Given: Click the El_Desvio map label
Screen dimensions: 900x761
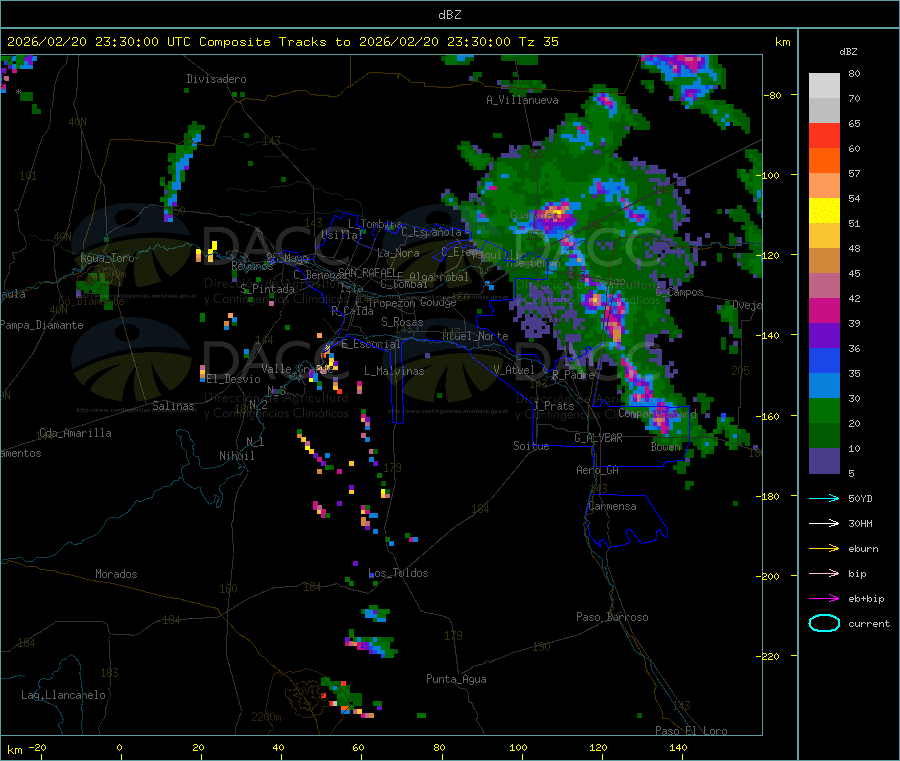Looking at the screenshot, I should (234, 379).
